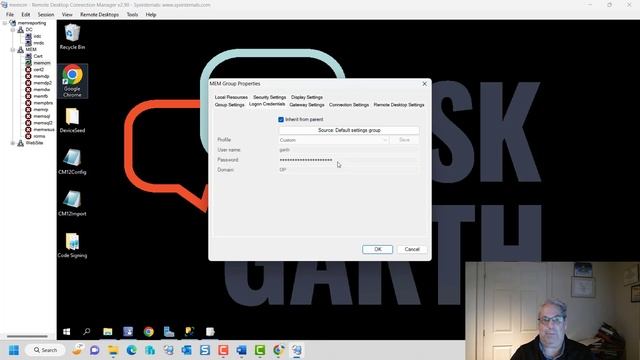The width and height of the screenshot is (640, 360).
Task: Open the Edit menu
Action: point(26,14)
